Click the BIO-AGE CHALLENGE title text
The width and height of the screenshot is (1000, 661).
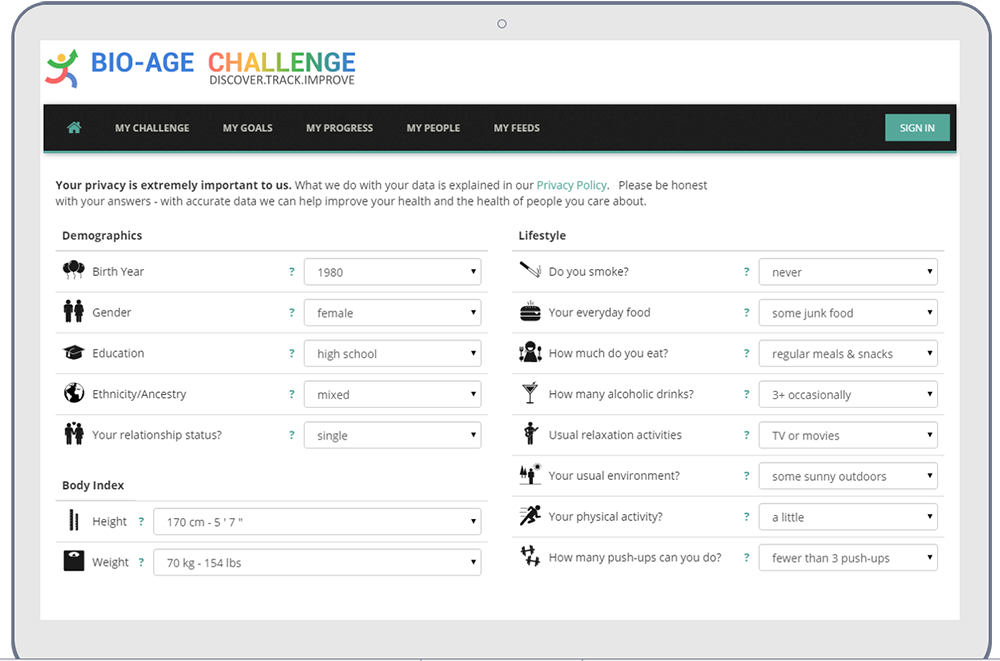coord(223,63)
